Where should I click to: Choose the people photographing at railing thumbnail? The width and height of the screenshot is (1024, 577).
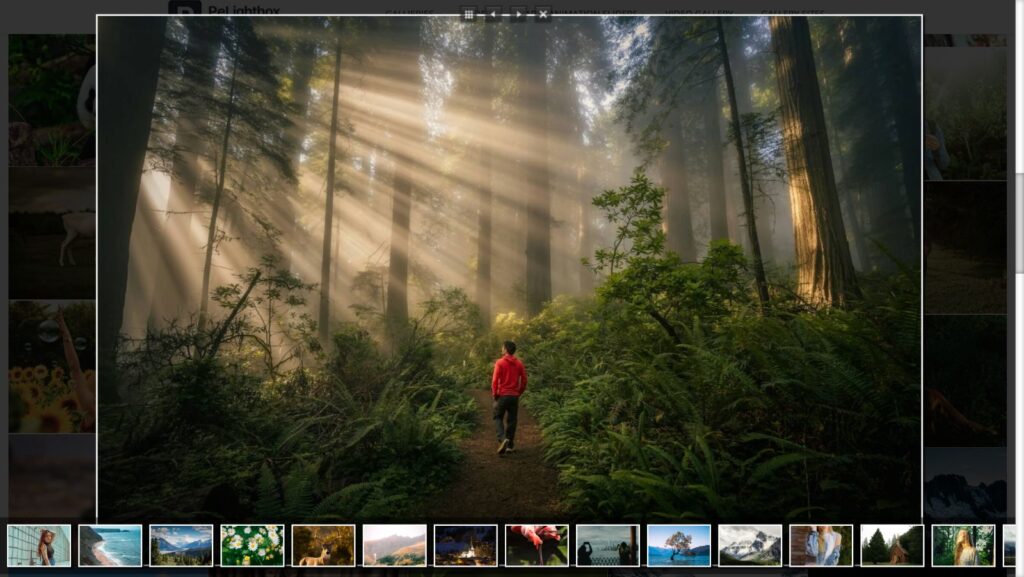pyautogui.click(x=607, y=546)
